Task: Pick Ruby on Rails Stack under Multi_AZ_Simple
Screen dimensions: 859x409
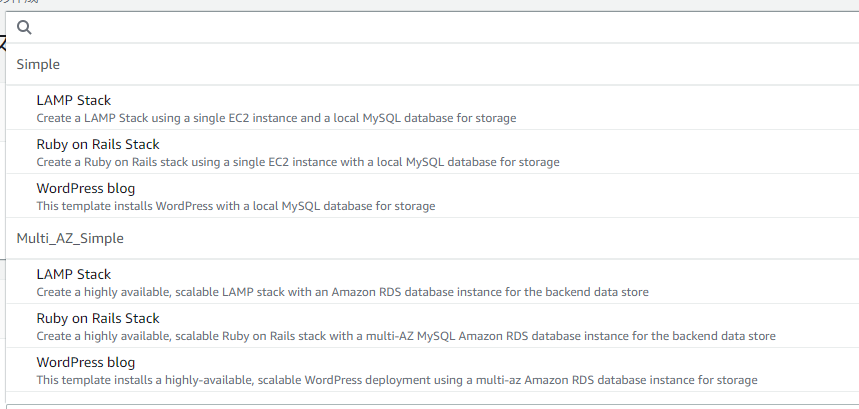Action: click(97, 318)
